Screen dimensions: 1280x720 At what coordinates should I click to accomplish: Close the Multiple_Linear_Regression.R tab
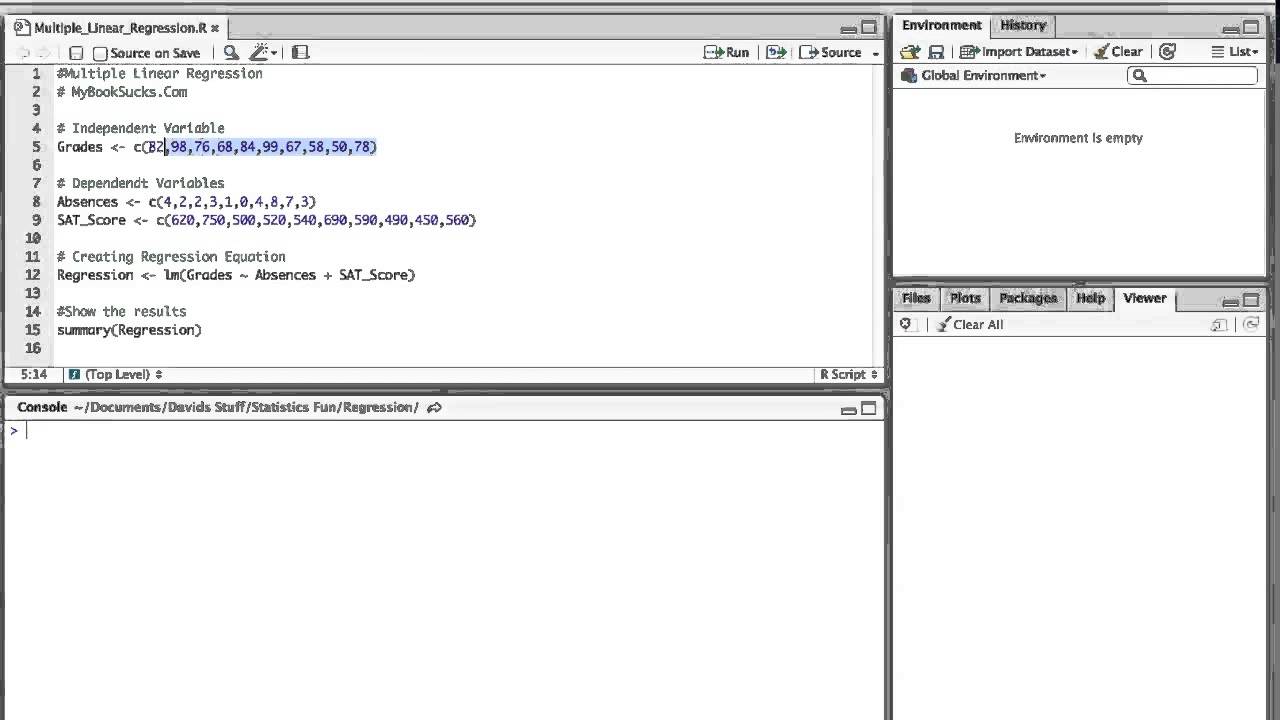point(214,28)
